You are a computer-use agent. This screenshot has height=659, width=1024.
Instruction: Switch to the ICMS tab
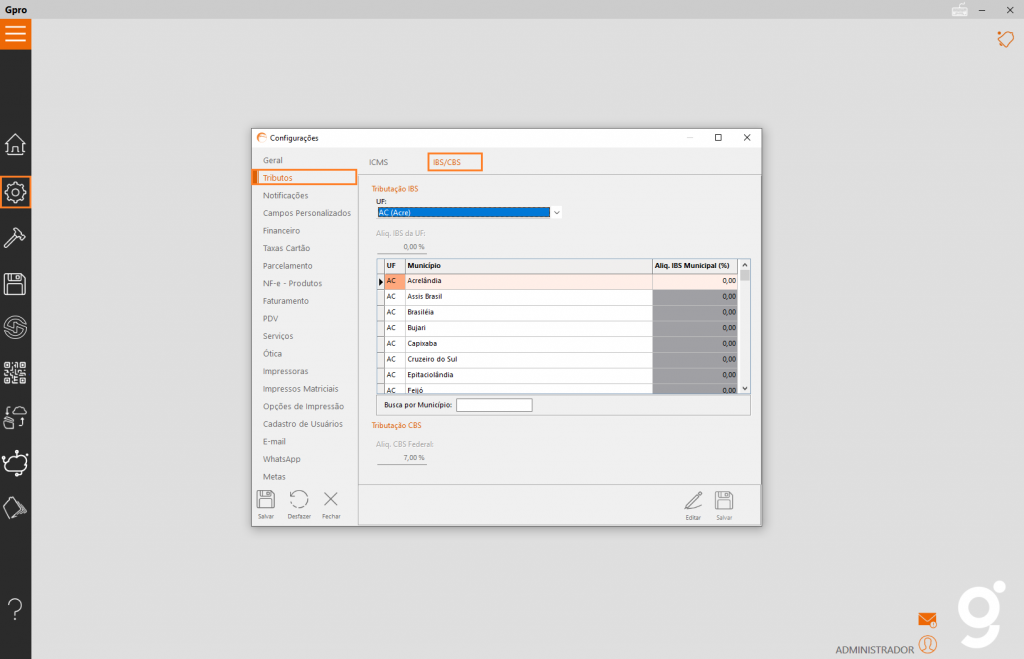point(378,161)
